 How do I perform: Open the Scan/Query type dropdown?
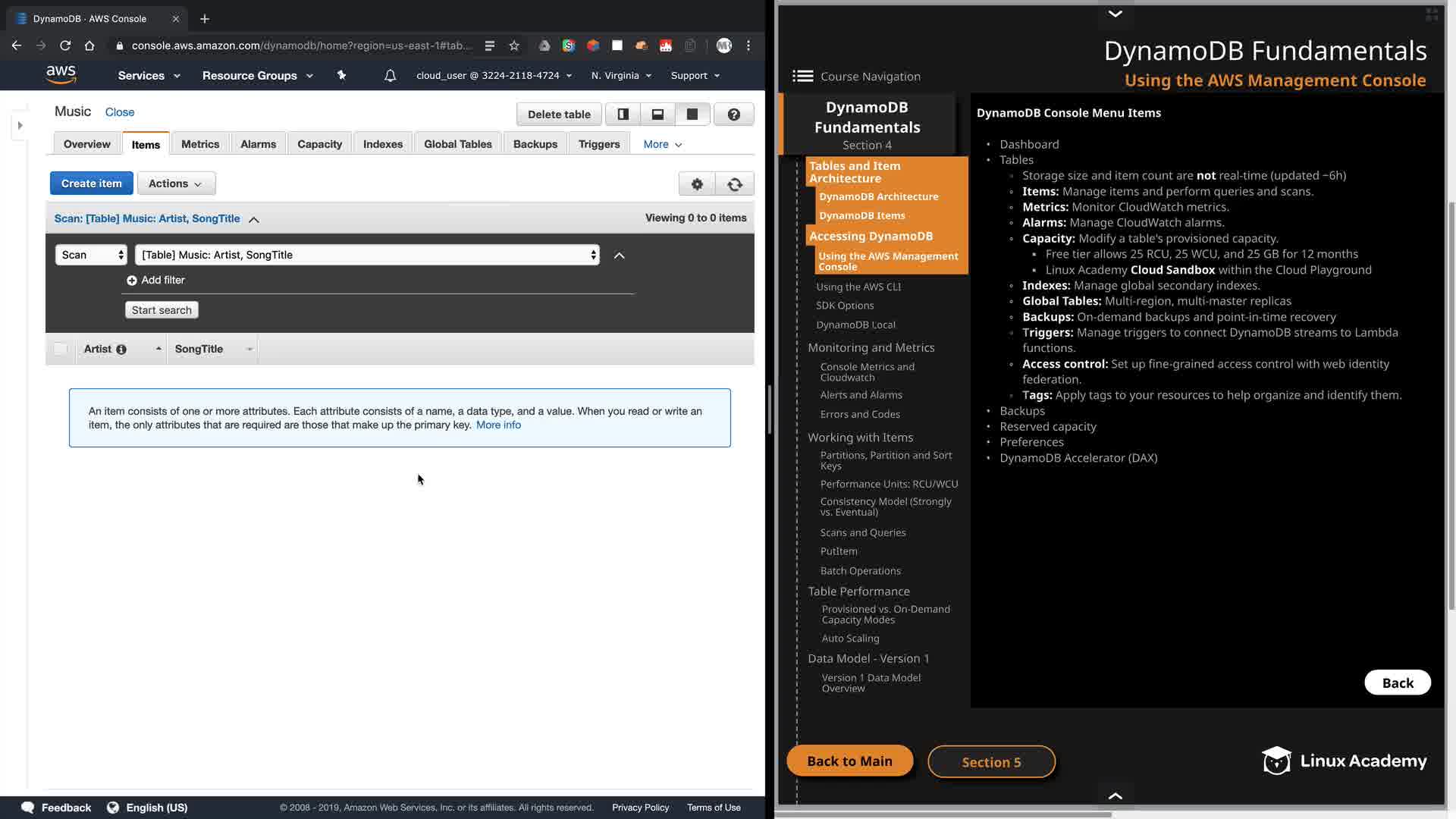click(x=91, y=255)
